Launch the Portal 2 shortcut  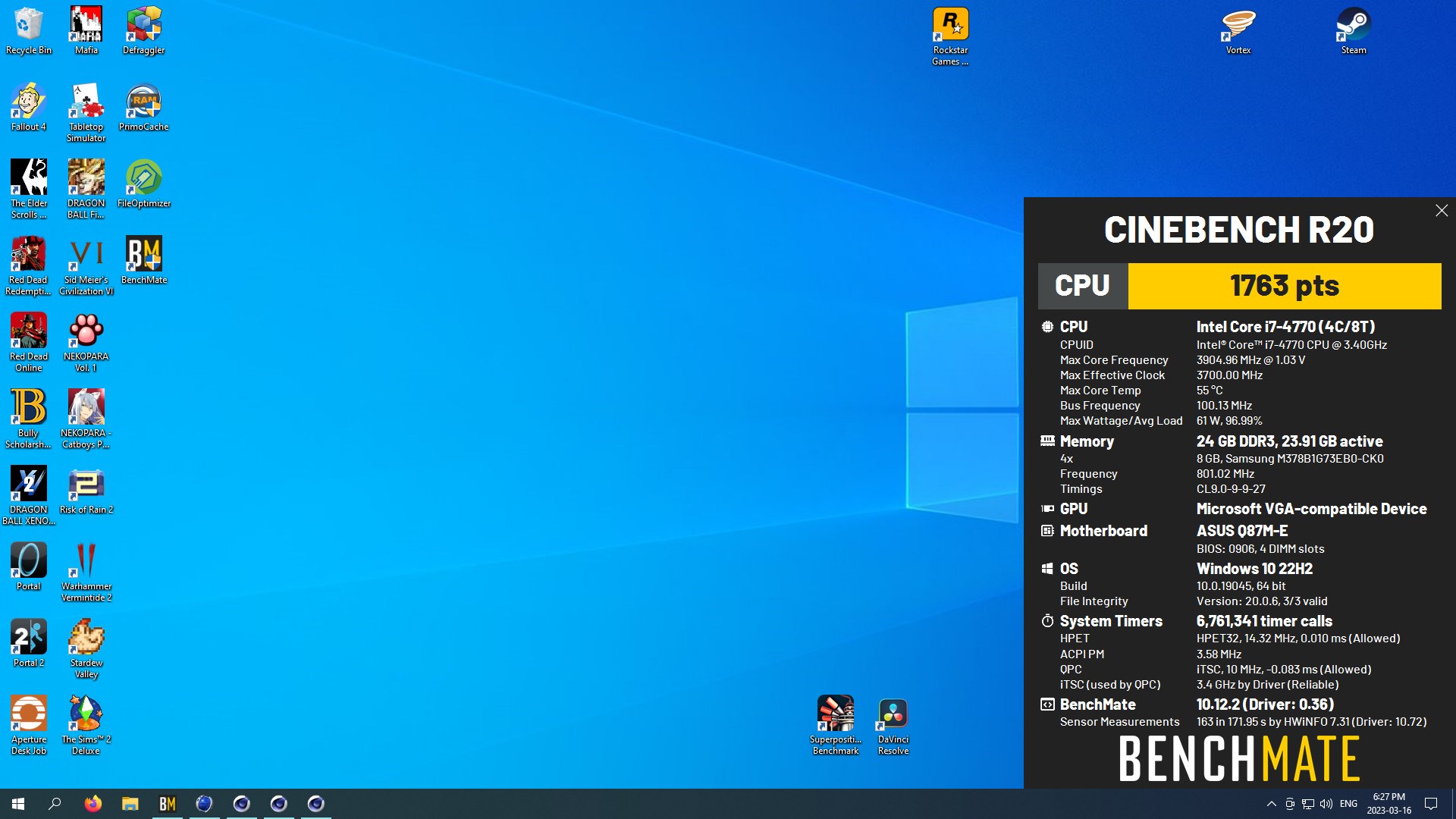click(29, 644)
